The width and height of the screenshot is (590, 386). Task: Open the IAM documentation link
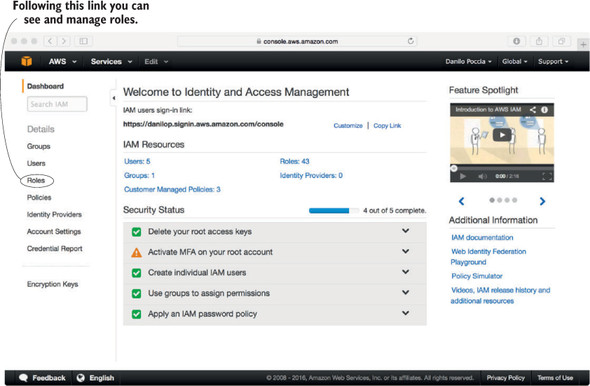pos(482,237)
